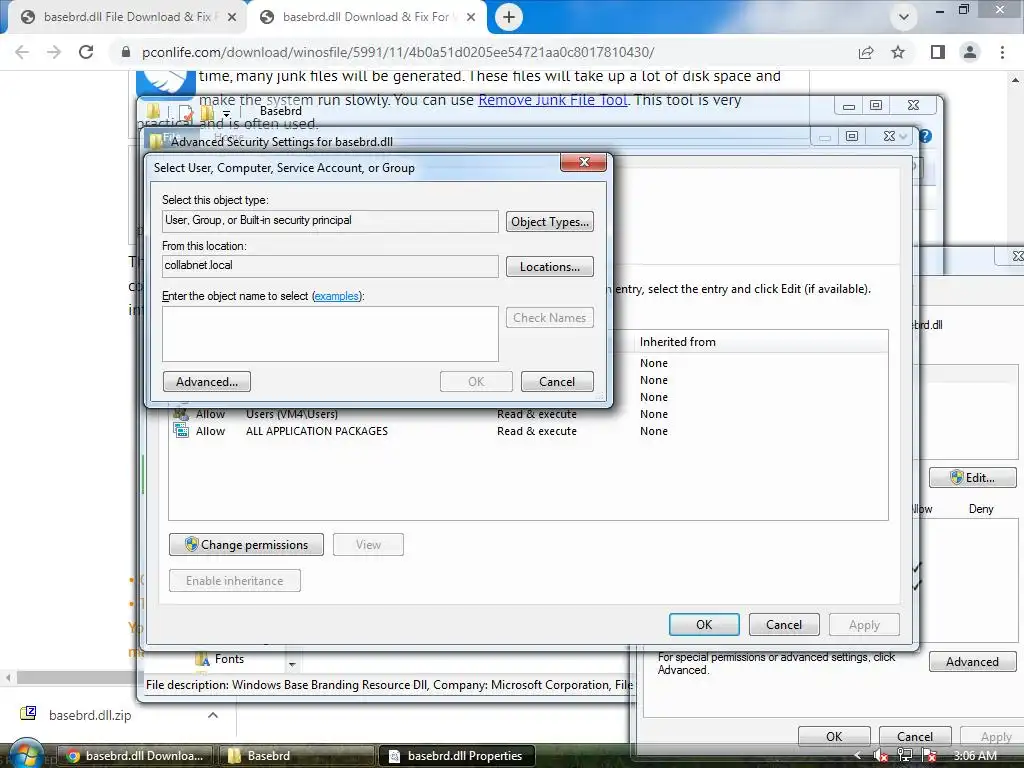
Task: Open Chrome side panel icon
Action: point(938,52)
